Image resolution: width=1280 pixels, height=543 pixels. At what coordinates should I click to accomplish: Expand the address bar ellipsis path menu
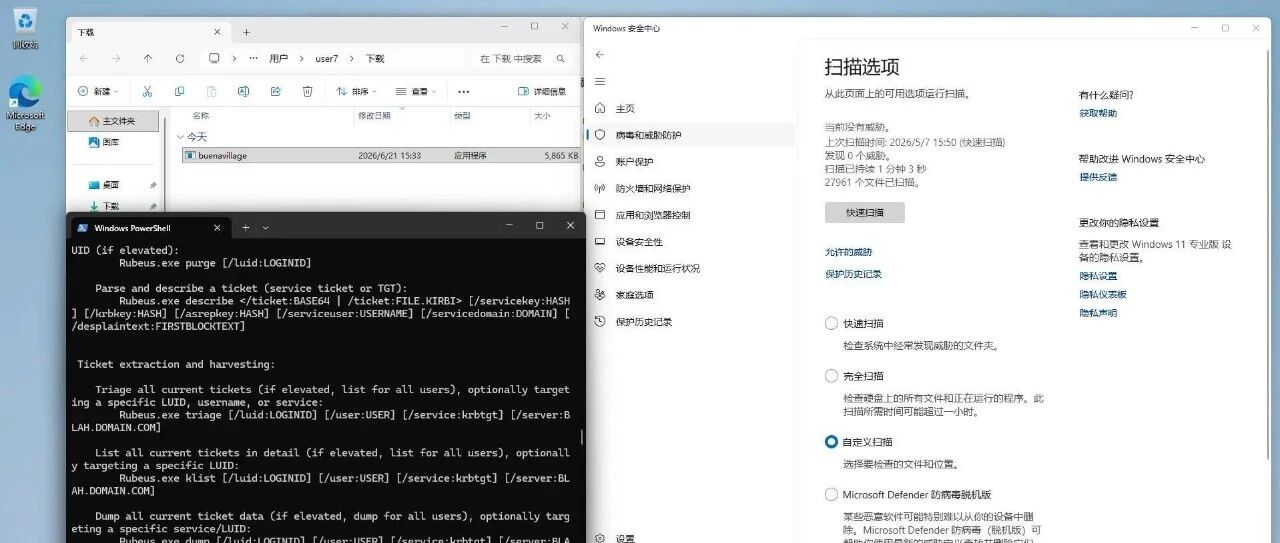pyautogui.click(x=253, y=59)
